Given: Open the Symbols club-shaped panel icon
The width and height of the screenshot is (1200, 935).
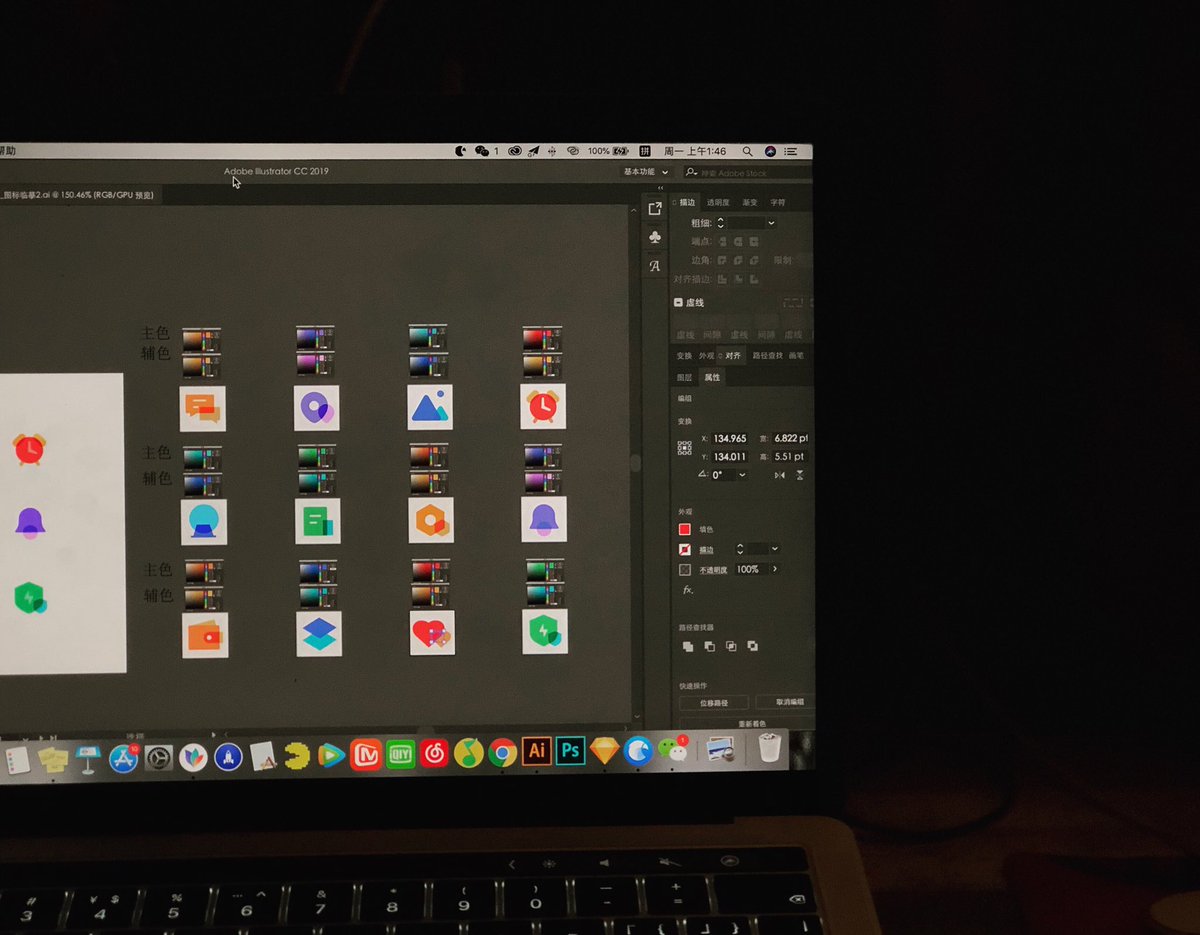Looking at the screenshot, I should tap(655, 237).
